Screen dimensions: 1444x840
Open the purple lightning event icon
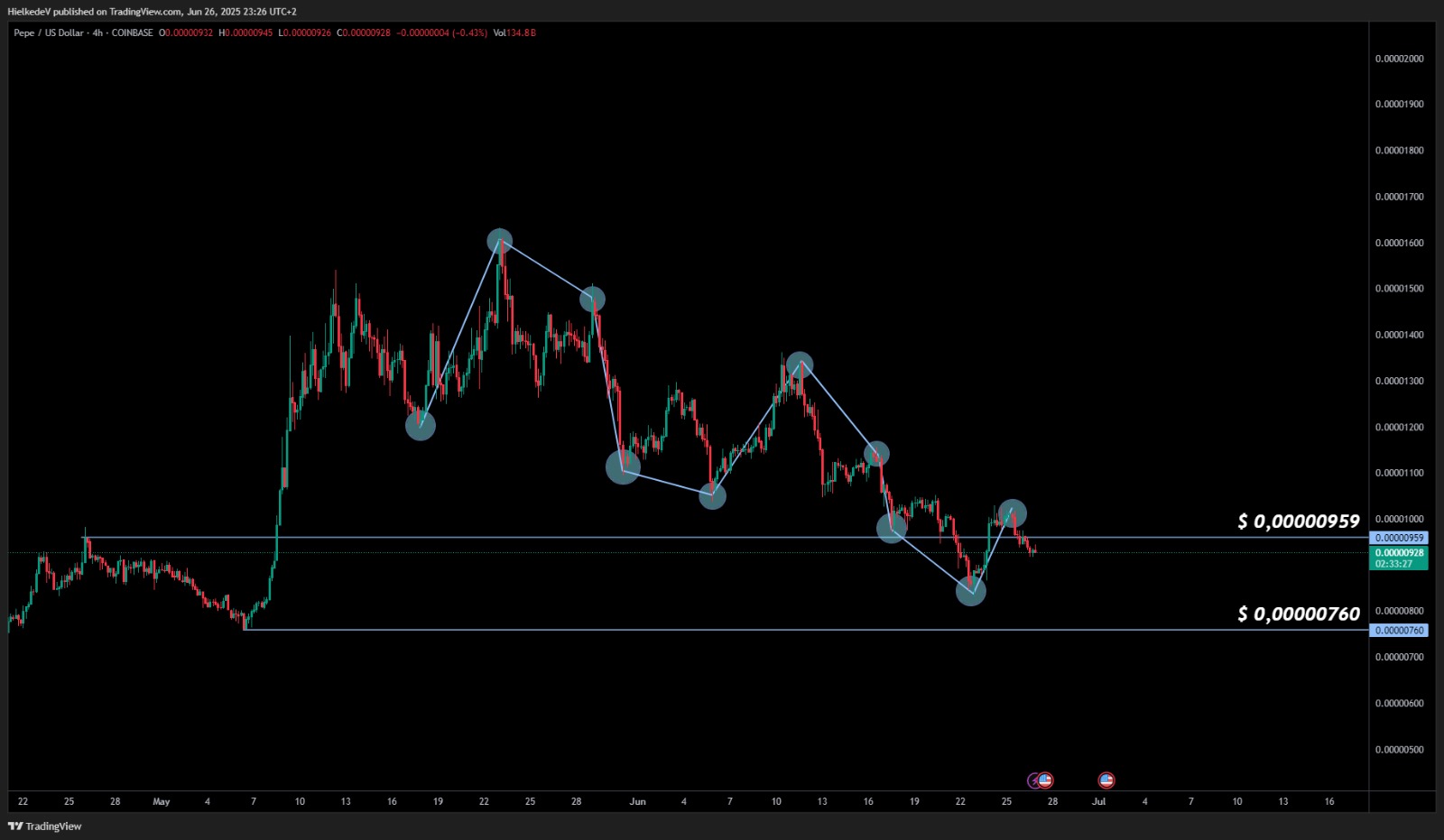pos(1034,780)
